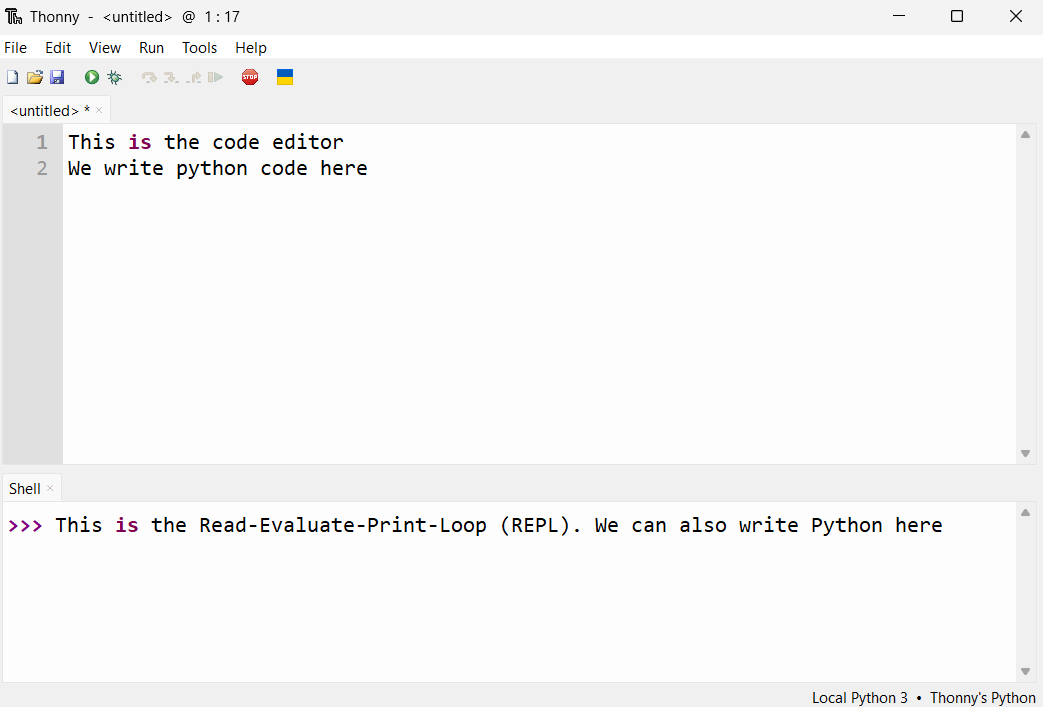Open the Tools menu

click(199, 47)
